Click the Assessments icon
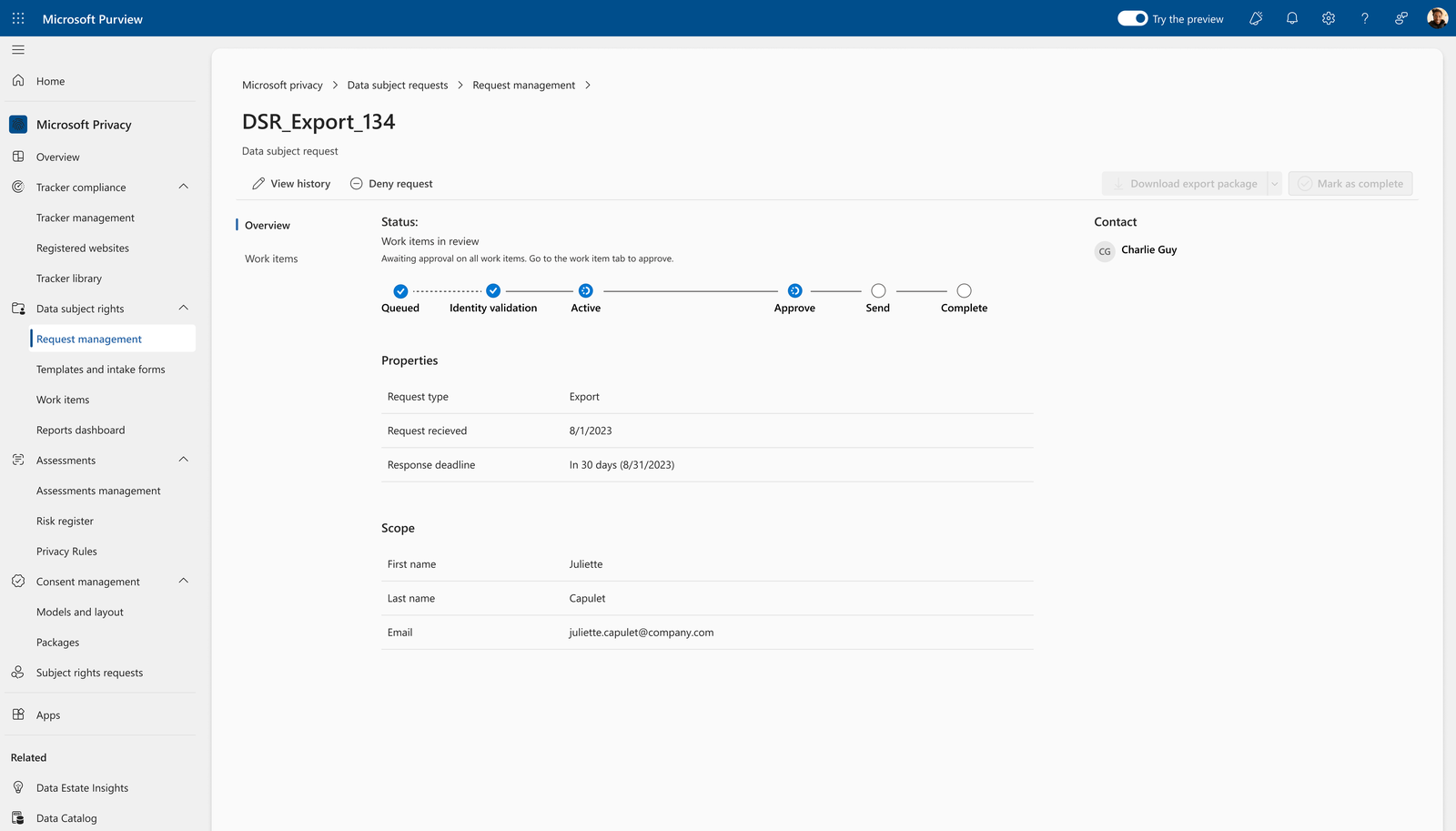This screenshot has width=1456, height=831. (x=18, y=461)
